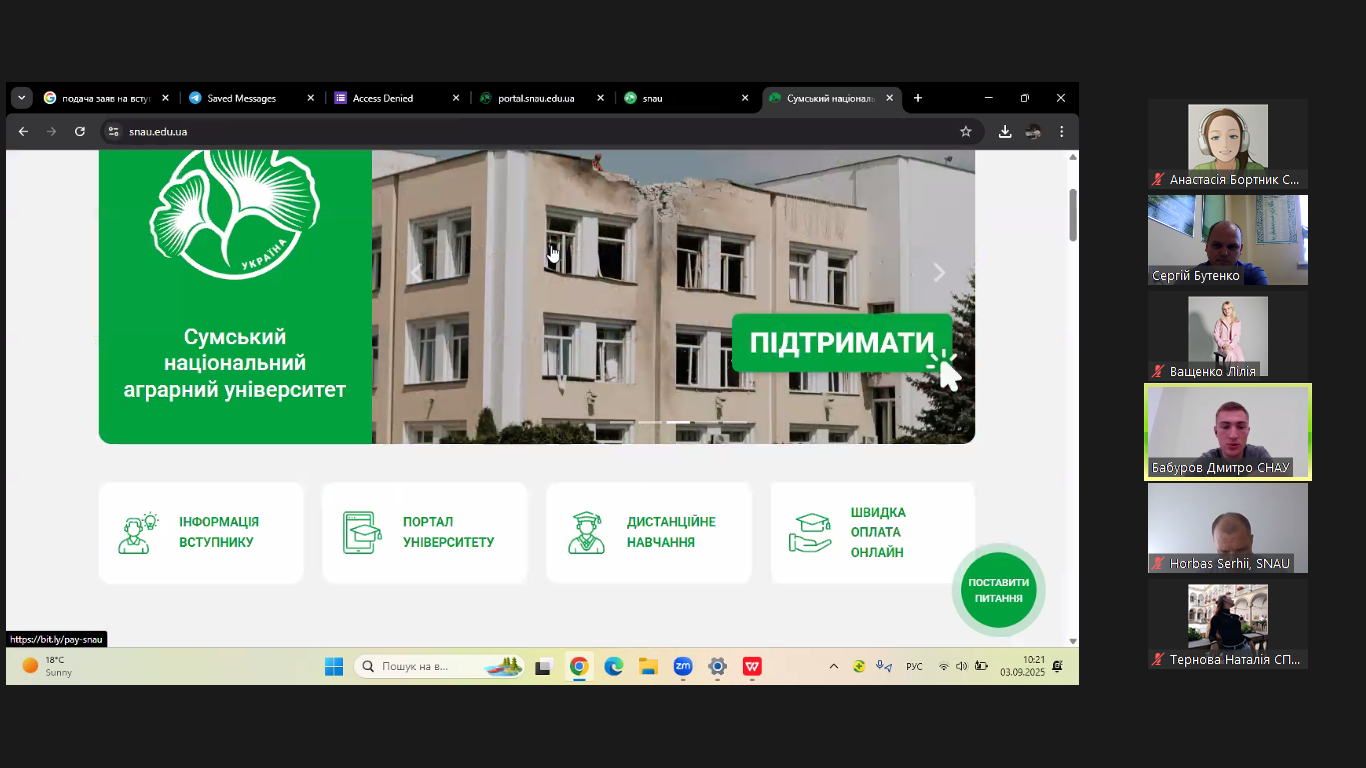The width and height of the screenshot is (1366, 768).
Task: Open Zoom from the taskbar
Action: click(682, 666)
